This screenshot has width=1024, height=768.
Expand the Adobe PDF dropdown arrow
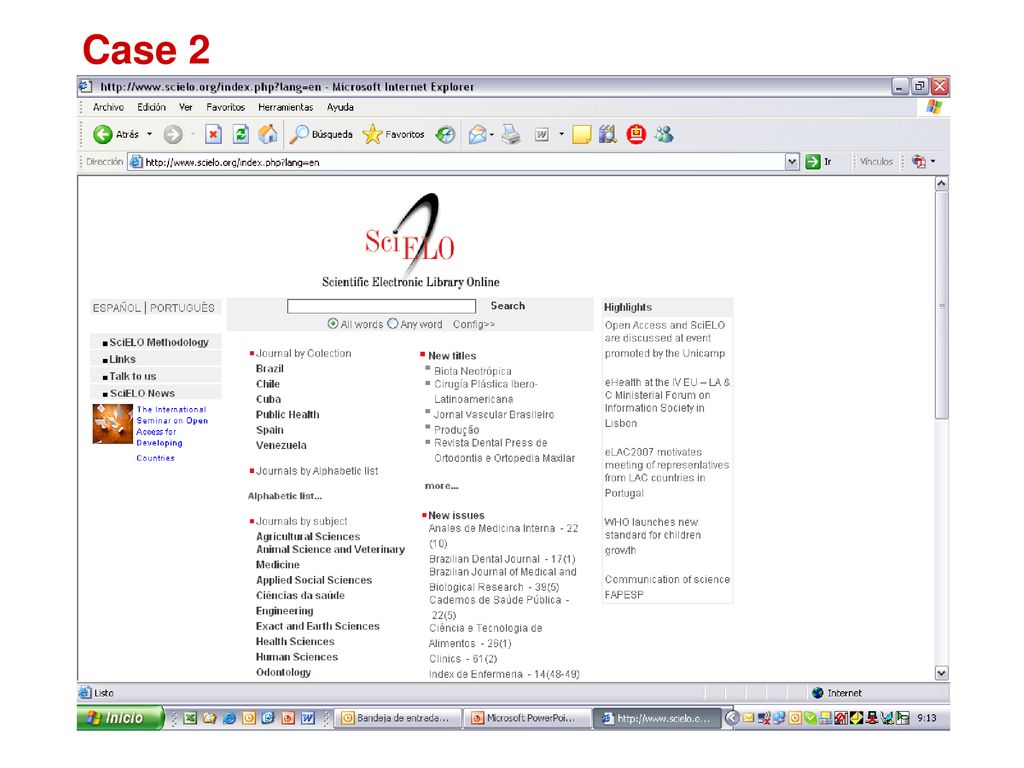click(x=933, y=161)
